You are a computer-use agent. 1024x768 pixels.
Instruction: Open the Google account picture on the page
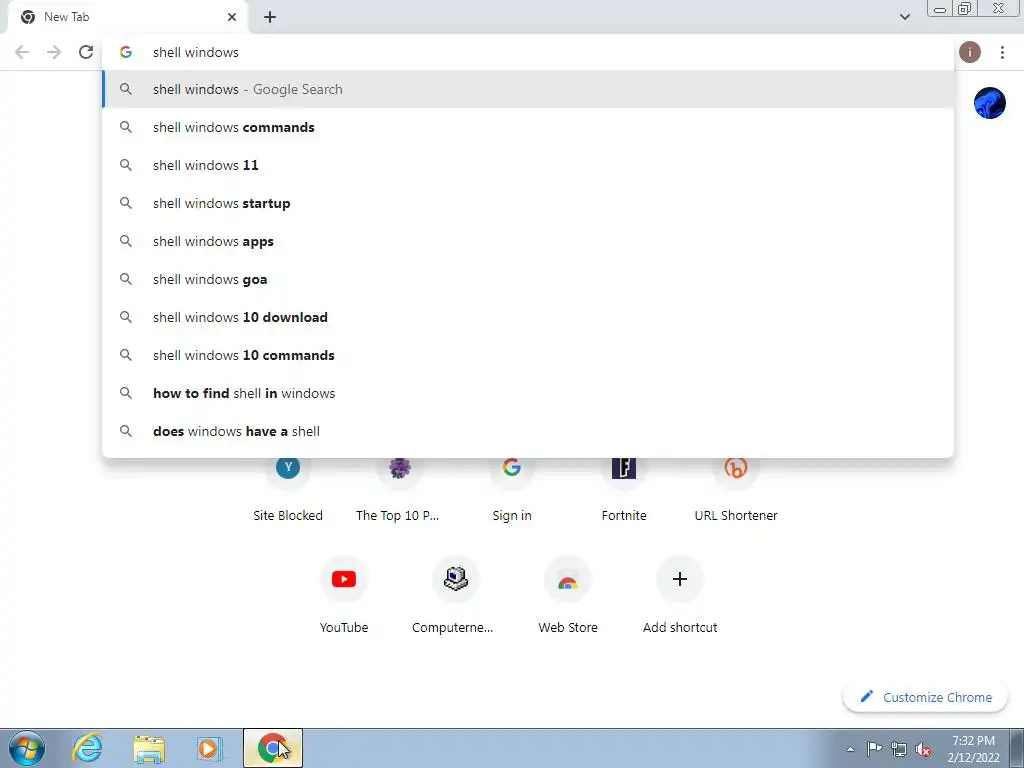989,103
